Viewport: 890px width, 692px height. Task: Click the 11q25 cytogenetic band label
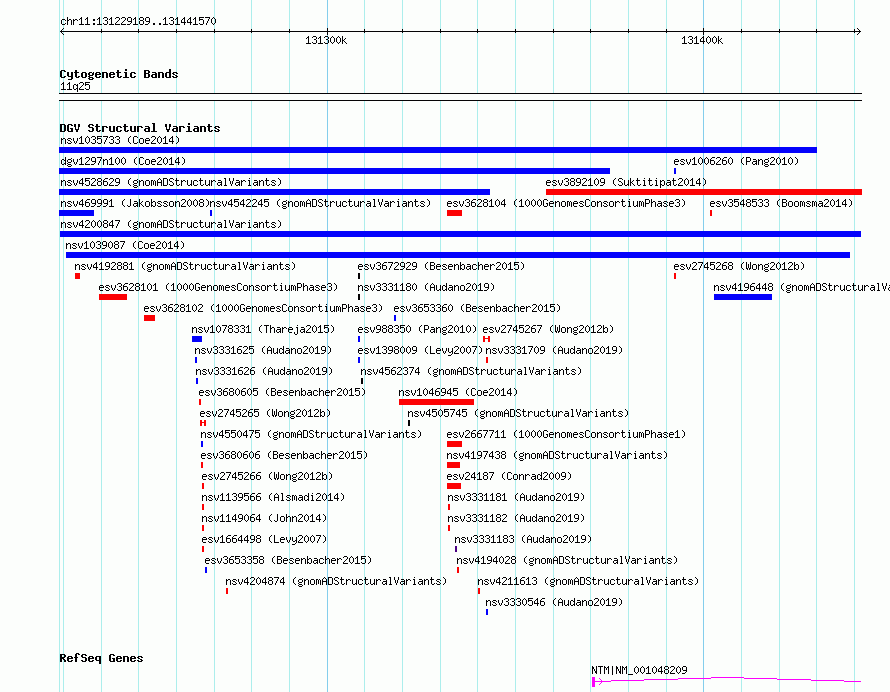(x=75, y=86)
